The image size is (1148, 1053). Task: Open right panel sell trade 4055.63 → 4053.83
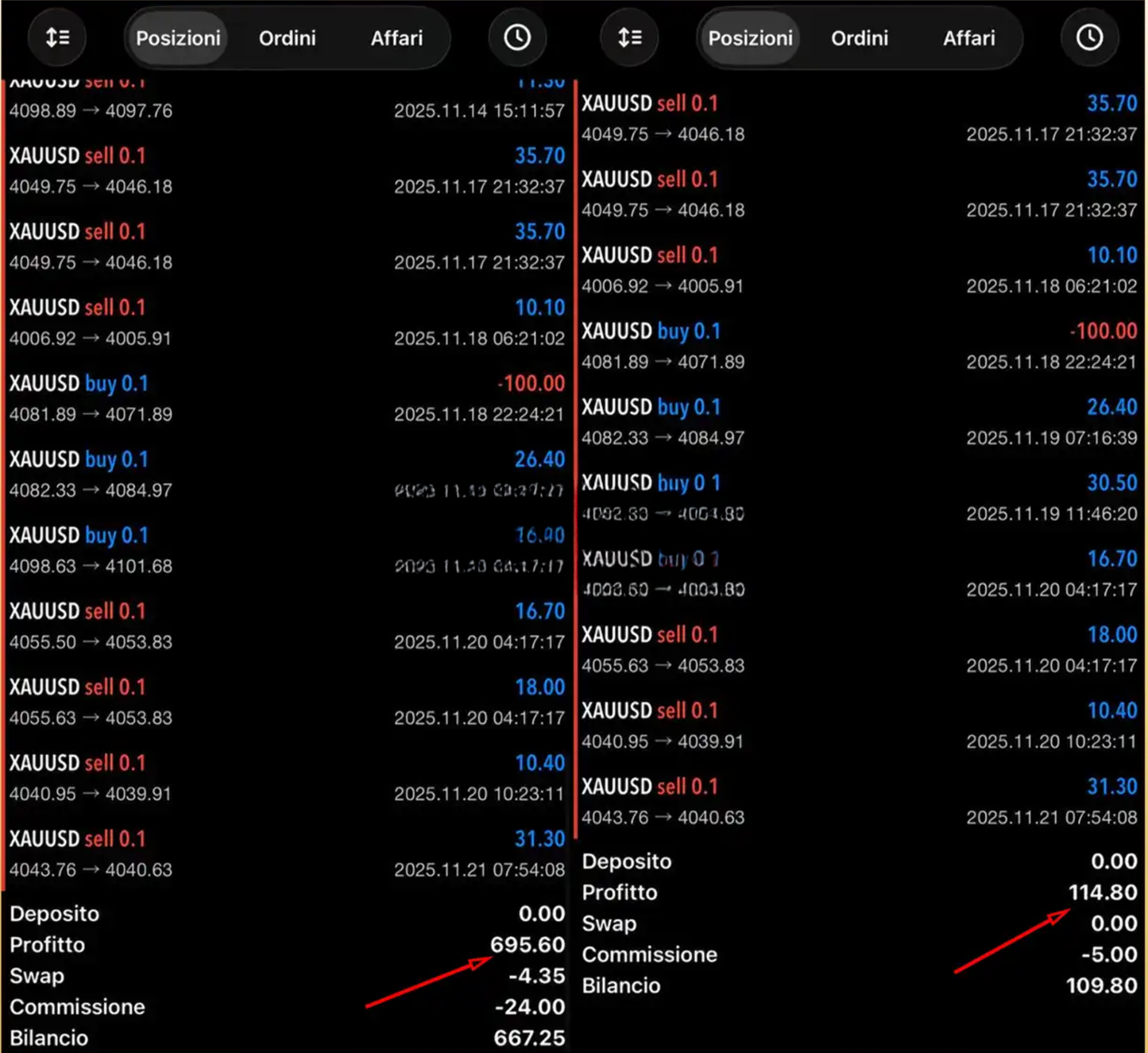pyautogui.click(x=859, y=649)
